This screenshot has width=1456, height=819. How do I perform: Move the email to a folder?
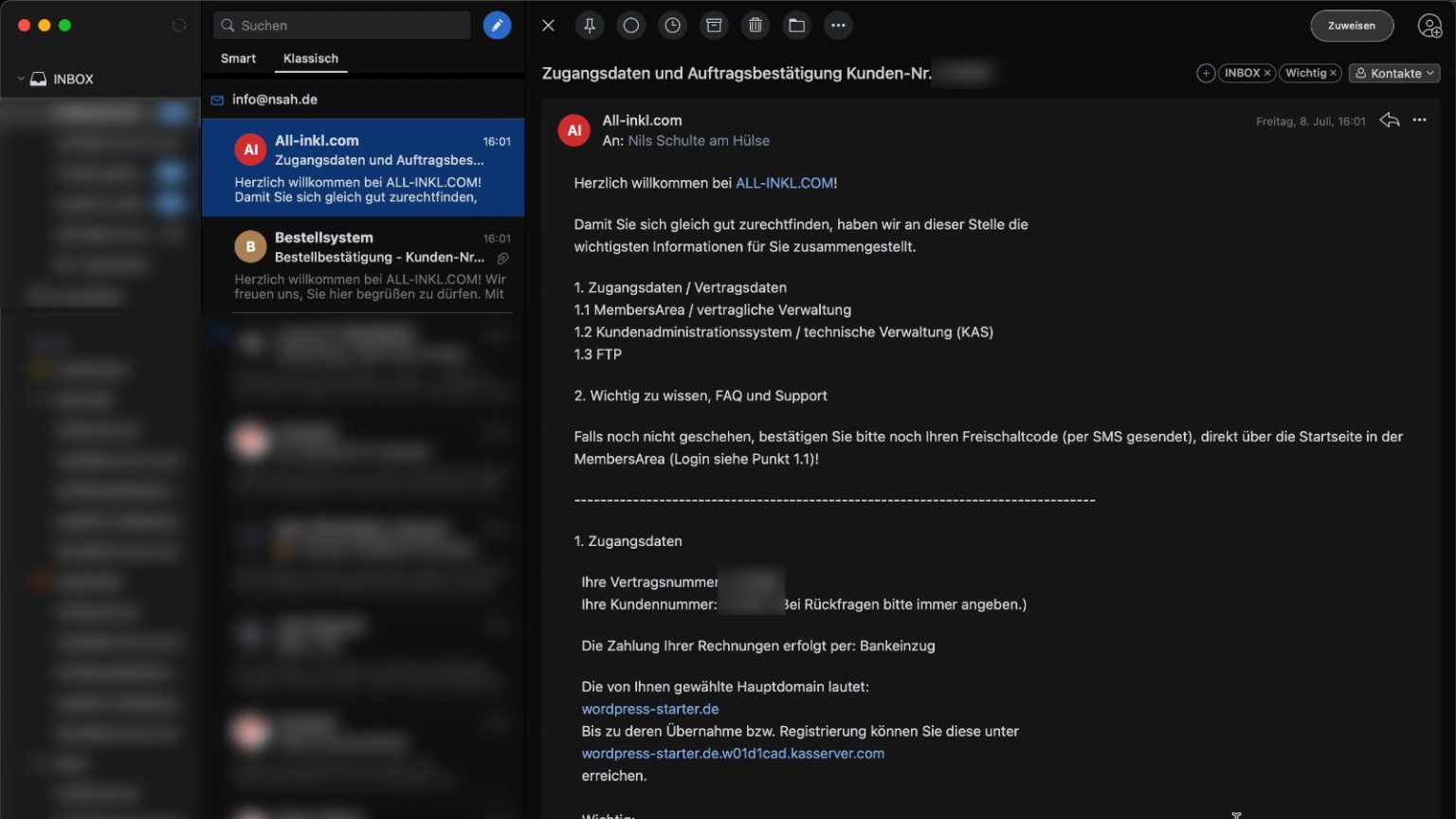[x=796, y=26]
